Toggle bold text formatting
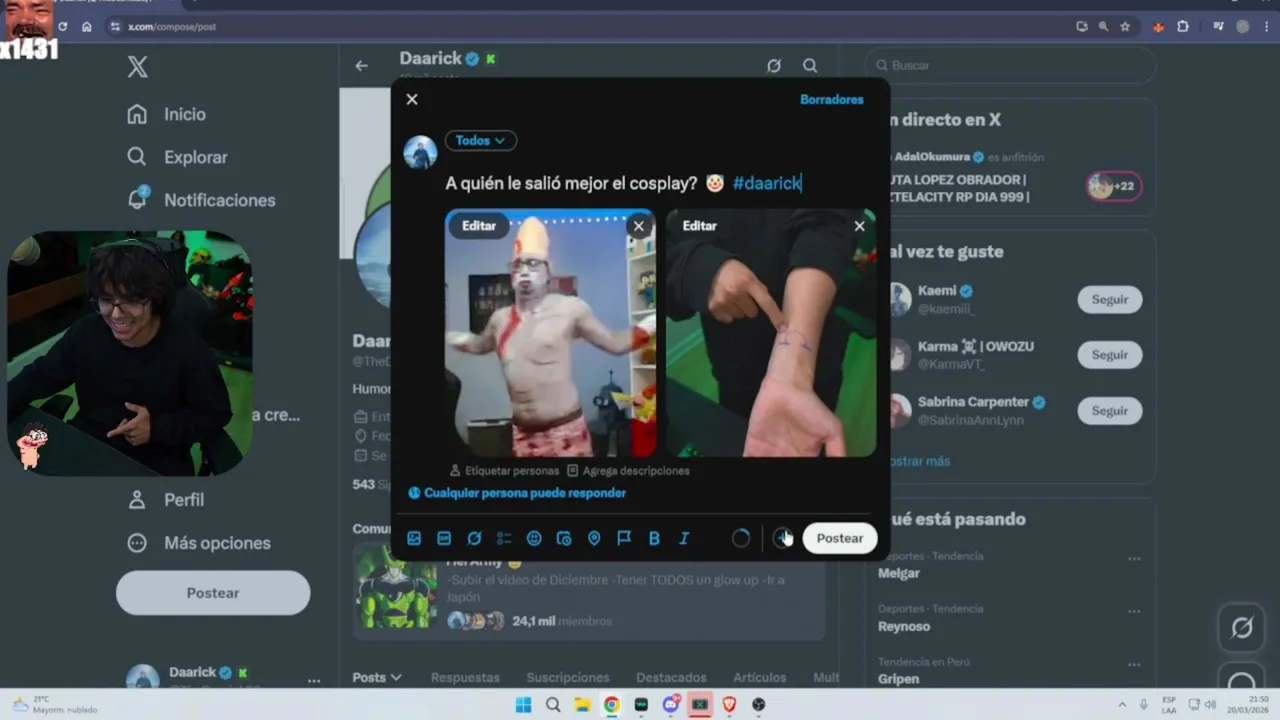The width and height of the screenshot is (1280, 720). click(x=654, y=538)
